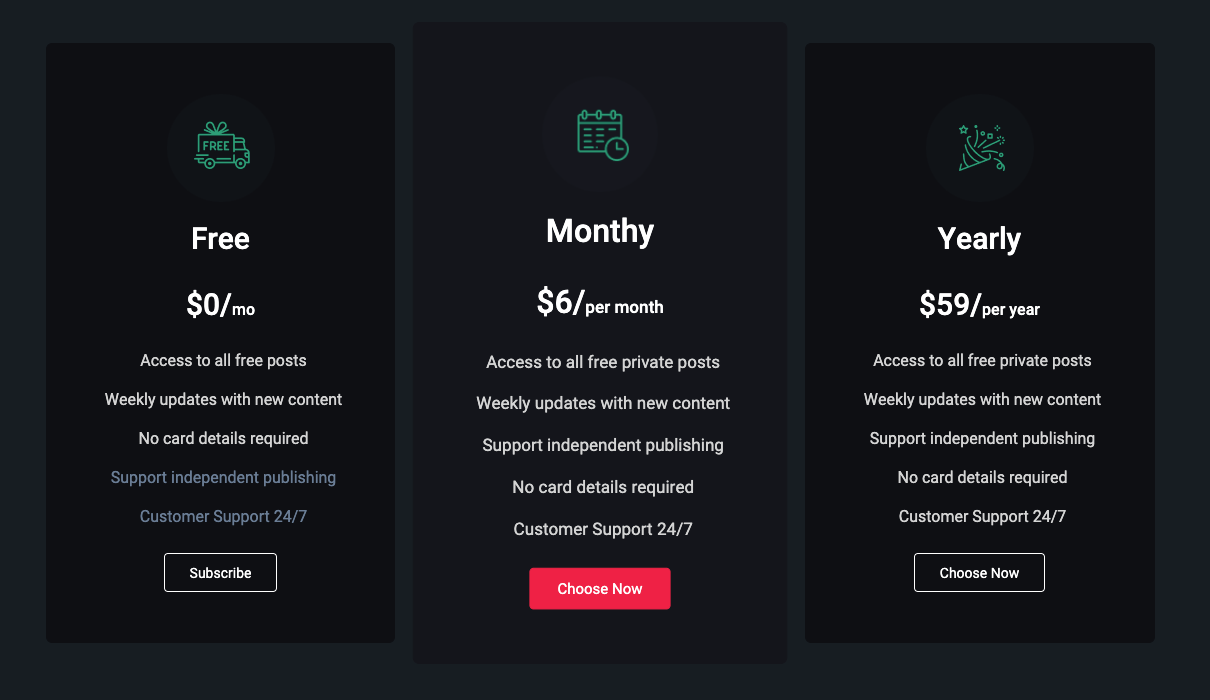Select the Free plan heading
The image size is (1210, 700).
click(x=220, y=239)
